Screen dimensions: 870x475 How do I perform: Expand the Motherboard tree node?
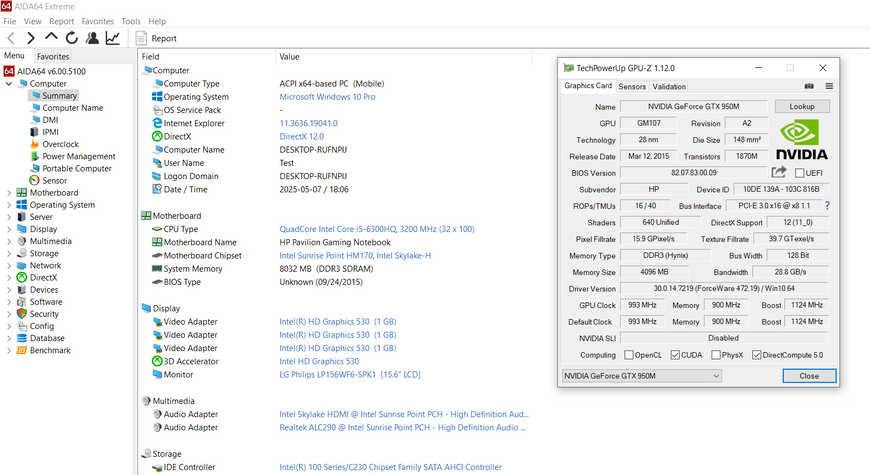(8, 193)
